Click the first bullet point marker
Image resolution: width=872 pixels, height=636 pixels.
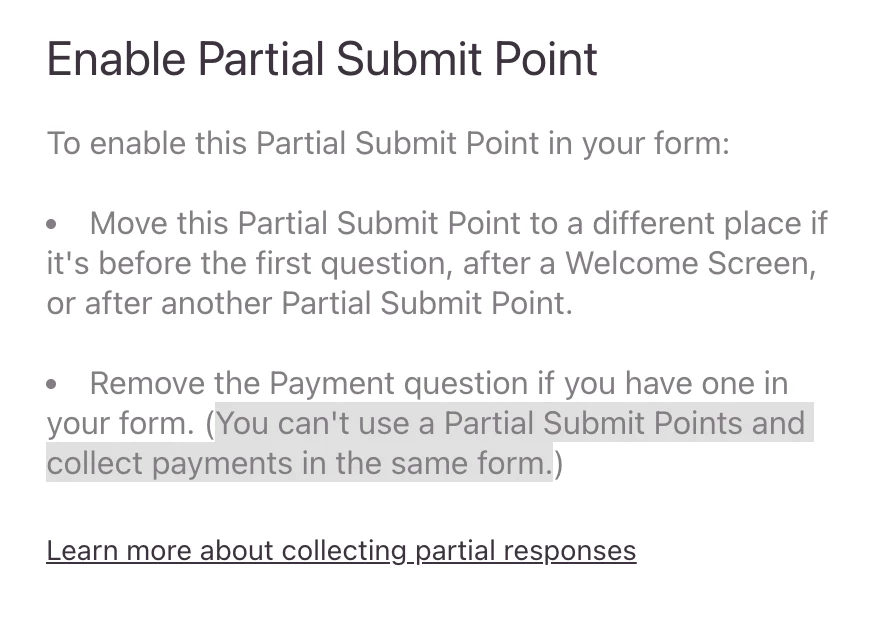coord(51,224)
